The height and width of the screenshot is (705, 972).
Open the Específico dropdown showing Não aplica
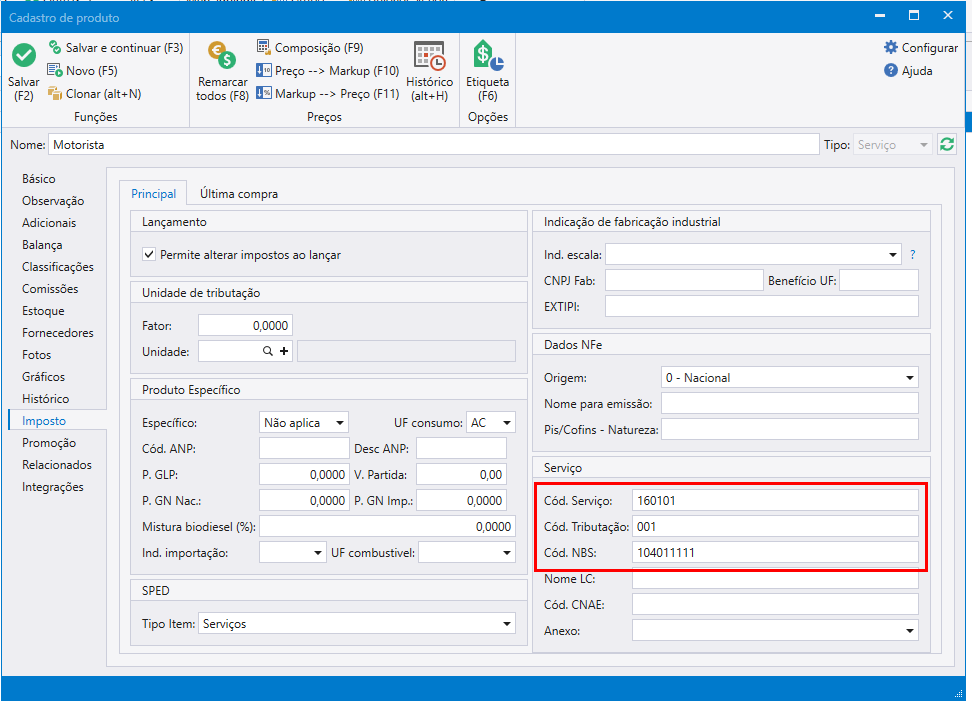point(341,423)
